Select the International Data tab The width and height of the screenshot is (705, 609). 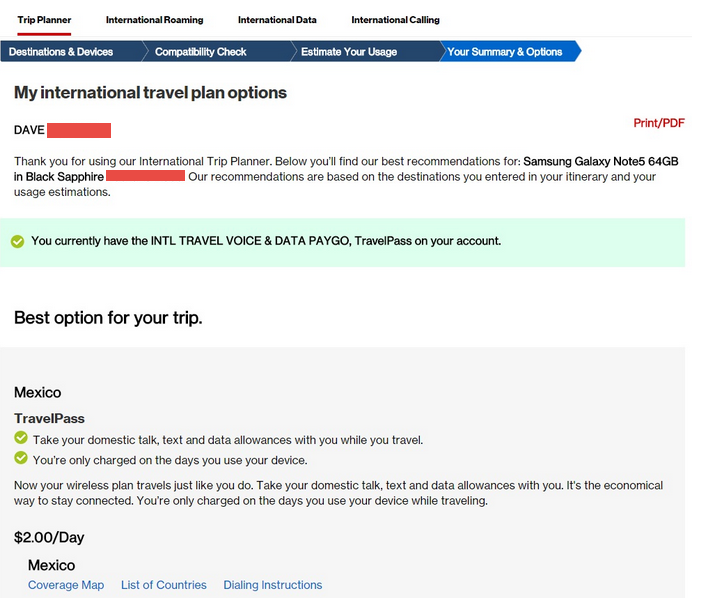[277, 20]
